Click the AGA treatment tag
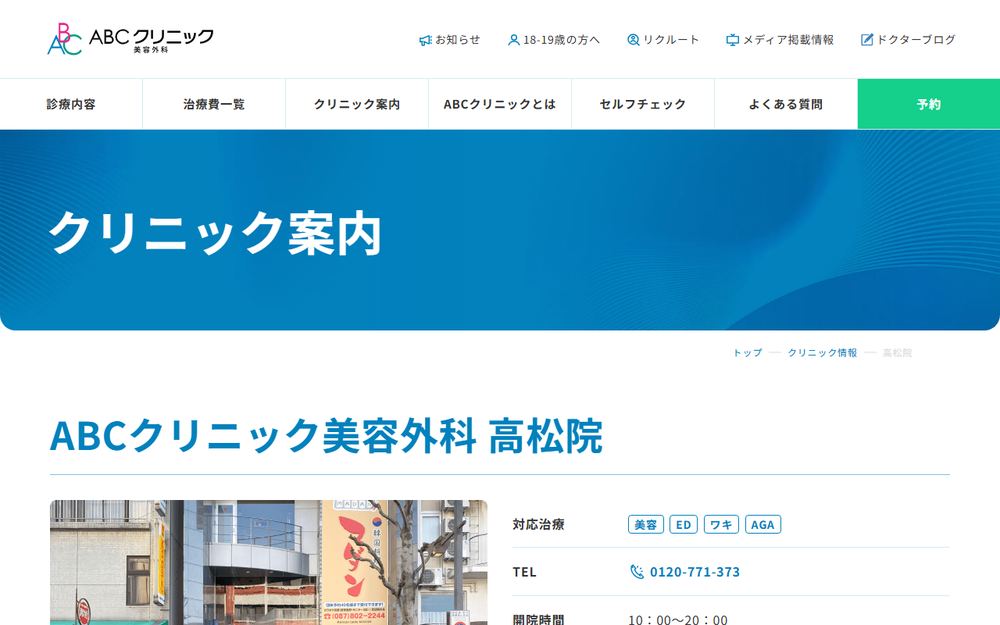 coord(763,524)
